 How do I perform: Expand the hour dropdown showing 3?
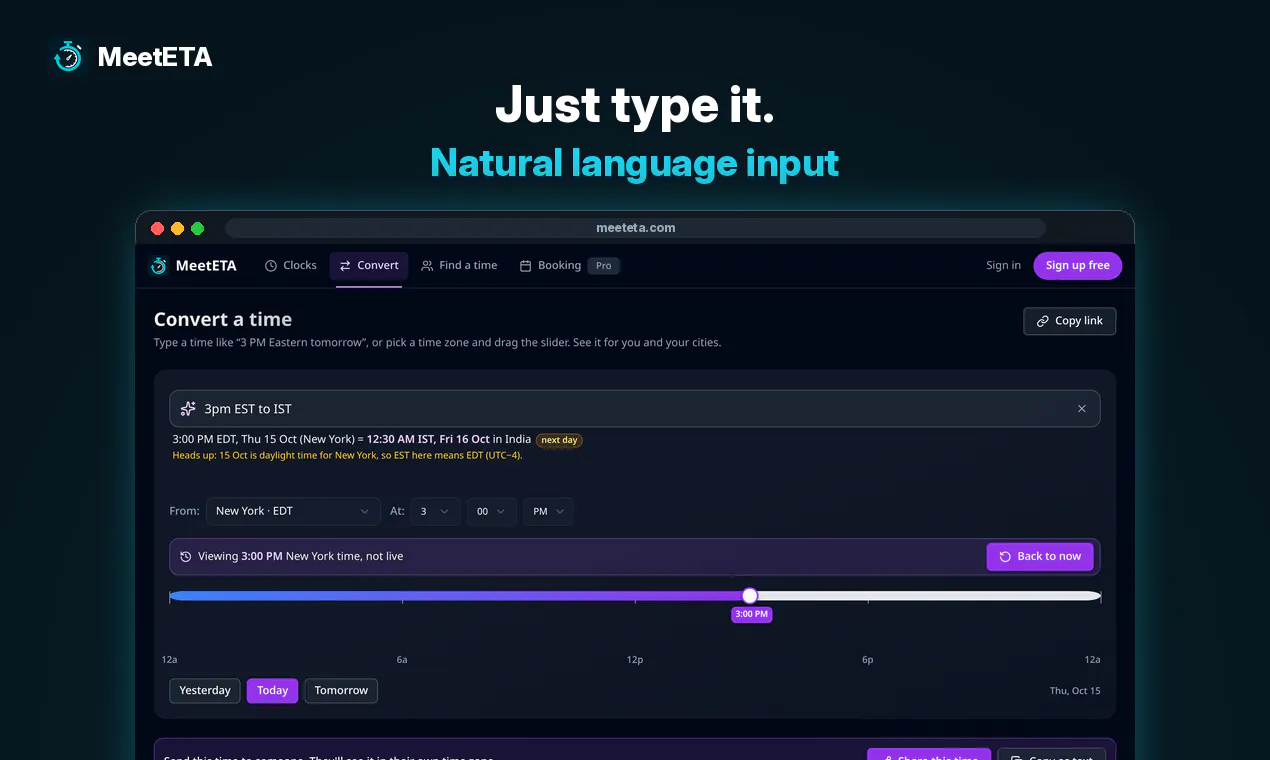[x=434, y=511]
